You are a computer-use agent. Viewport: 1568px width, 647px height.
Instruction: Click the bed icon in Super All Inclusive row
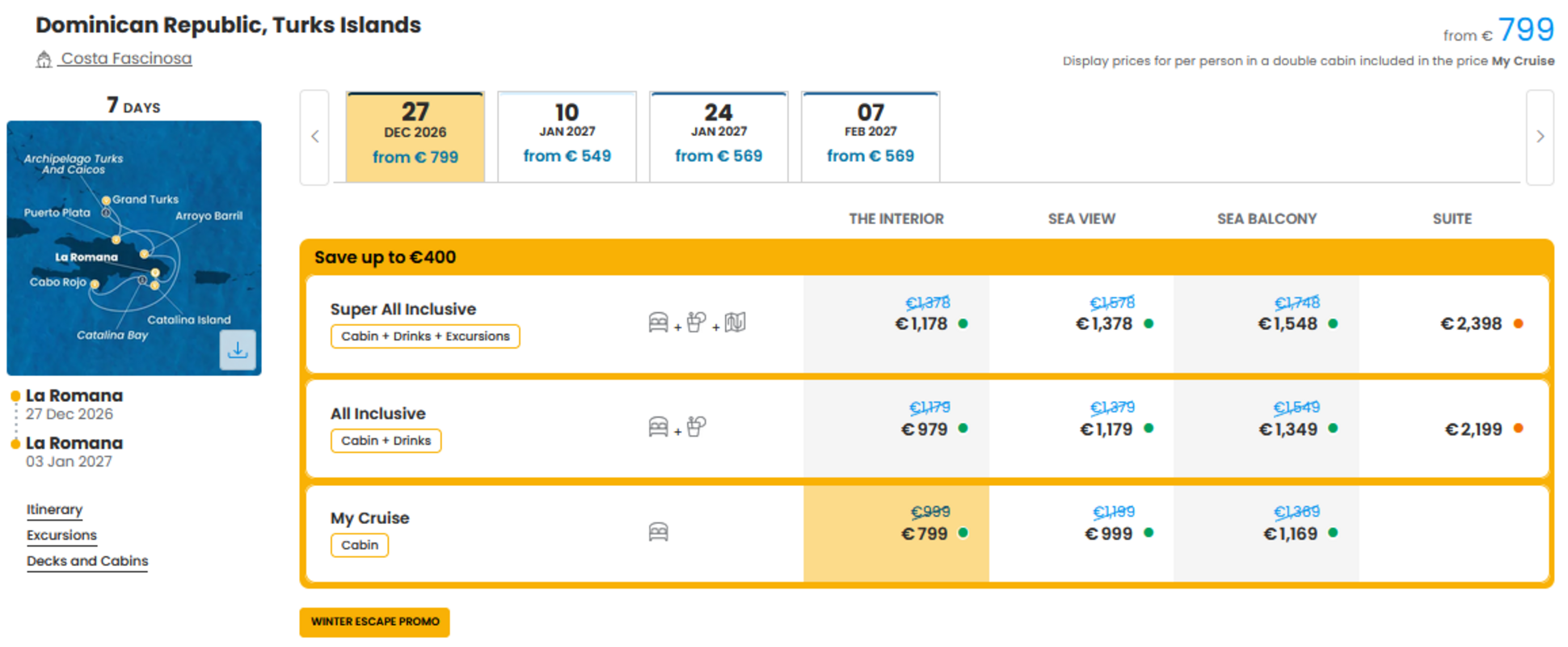(x=659, y=323)
